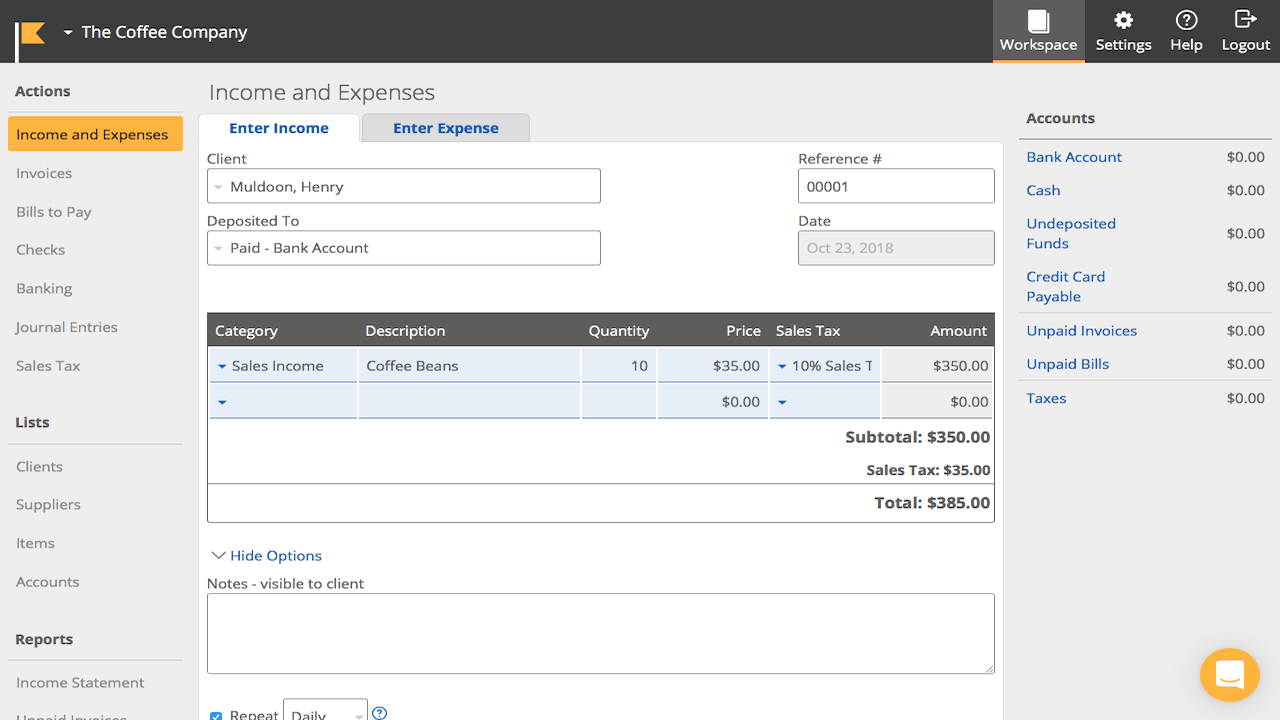Open the Unpaid Bills link
The image size is (1280, 720).
click(x=1067, y=364)
